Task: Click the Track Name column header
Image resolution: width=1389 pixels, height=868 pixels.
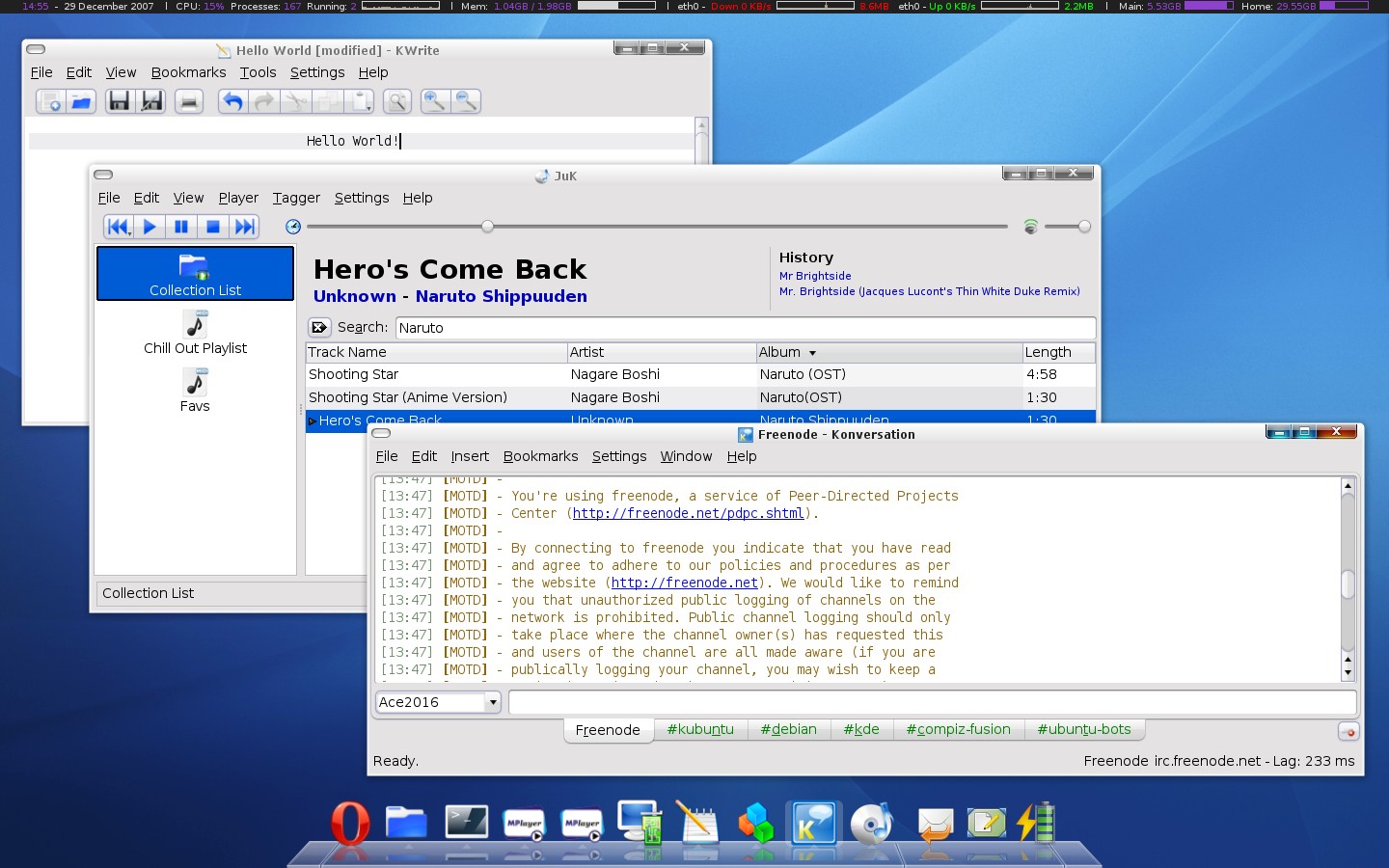Action: pos(436,352)
